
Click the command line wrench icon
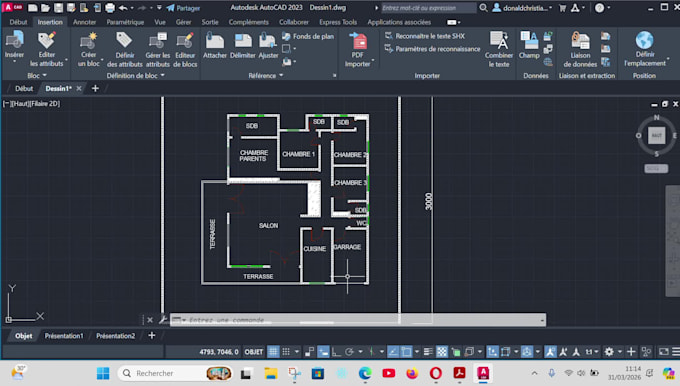pos(163,320)
